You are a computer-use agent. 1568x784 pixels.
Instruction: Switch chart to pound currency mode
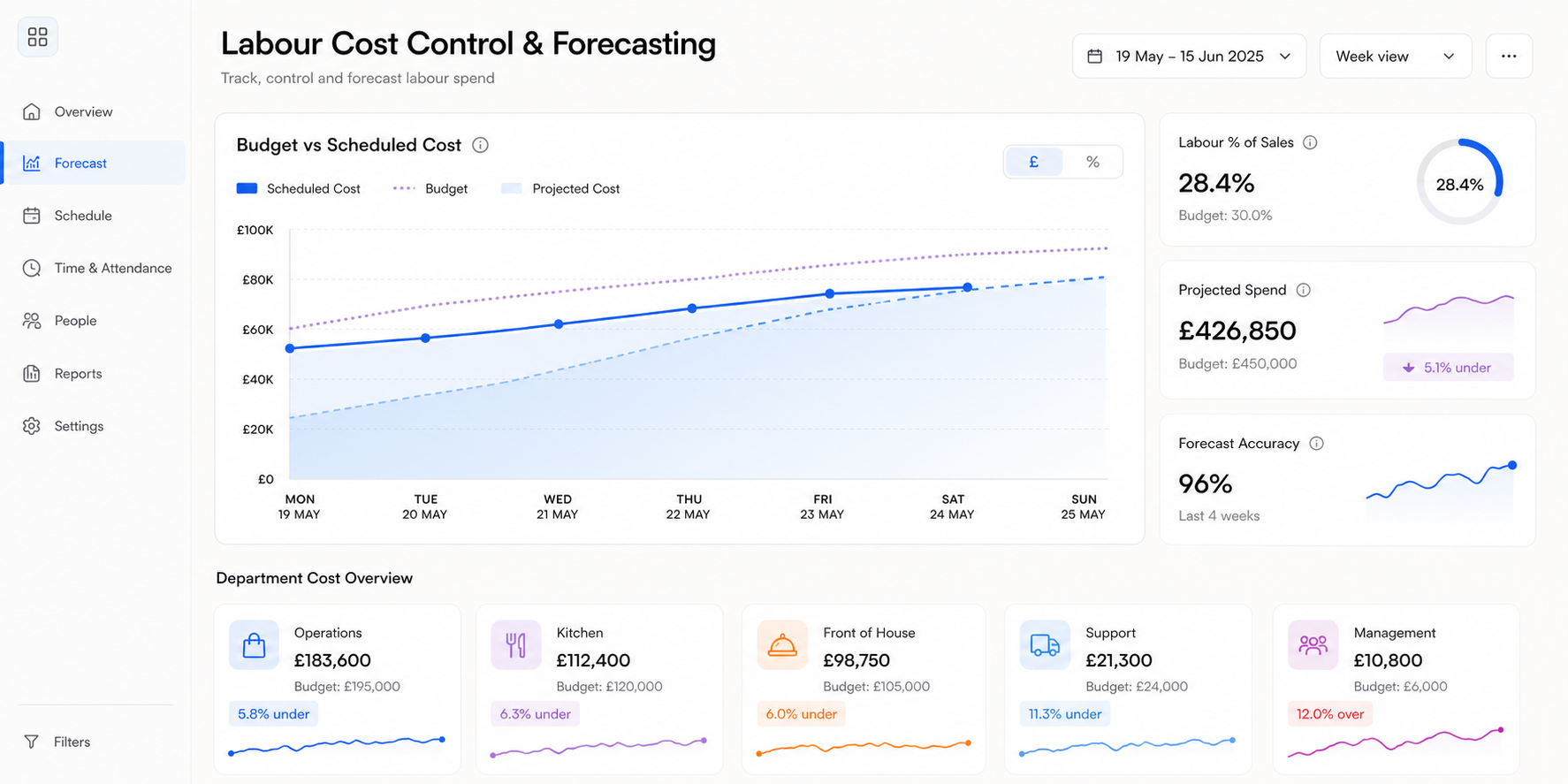(x=1033, y=162)
